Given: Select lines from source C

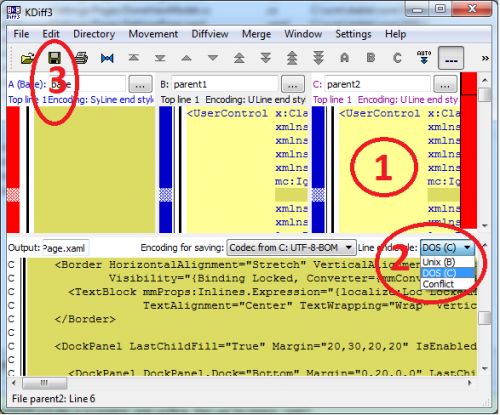Looking at the screenshot, I should point(397,58).
